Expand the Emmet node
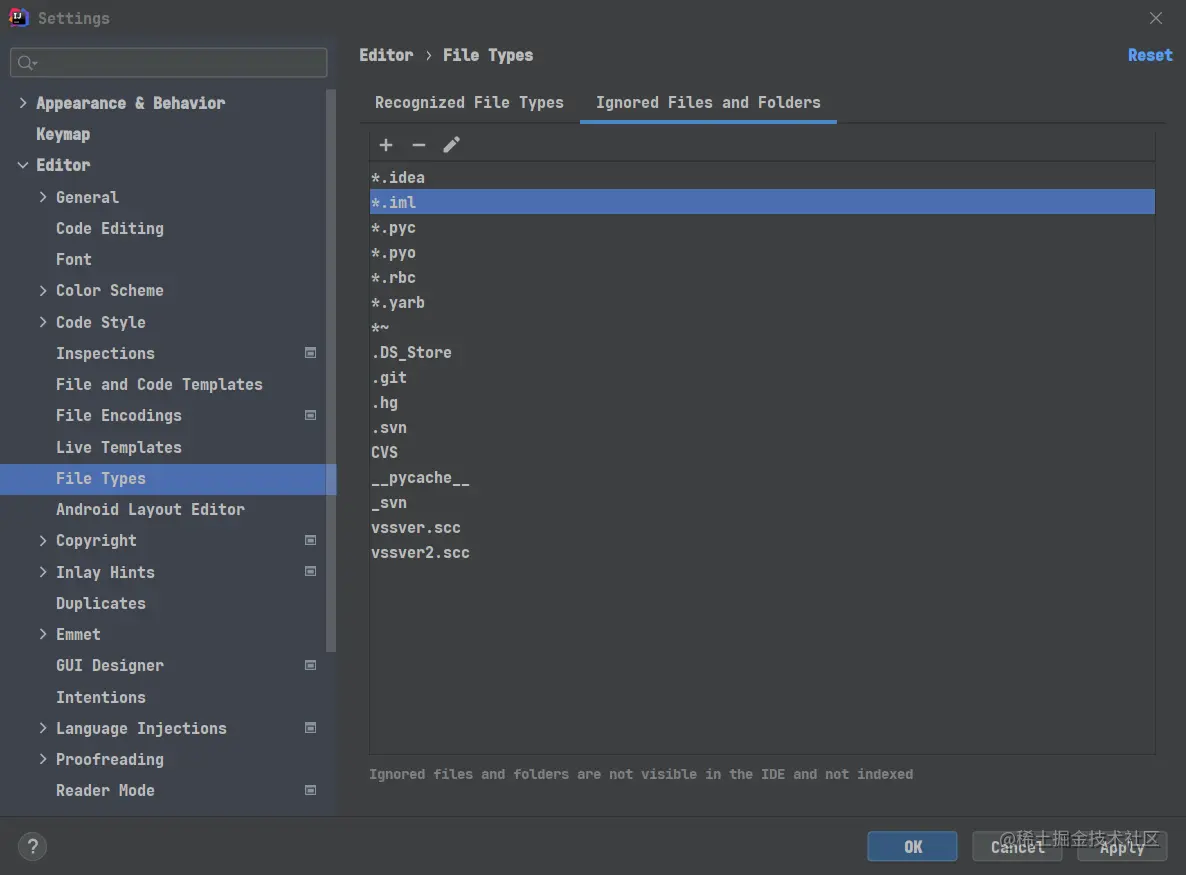The image size is (1186, 875). tap(43, 634)
